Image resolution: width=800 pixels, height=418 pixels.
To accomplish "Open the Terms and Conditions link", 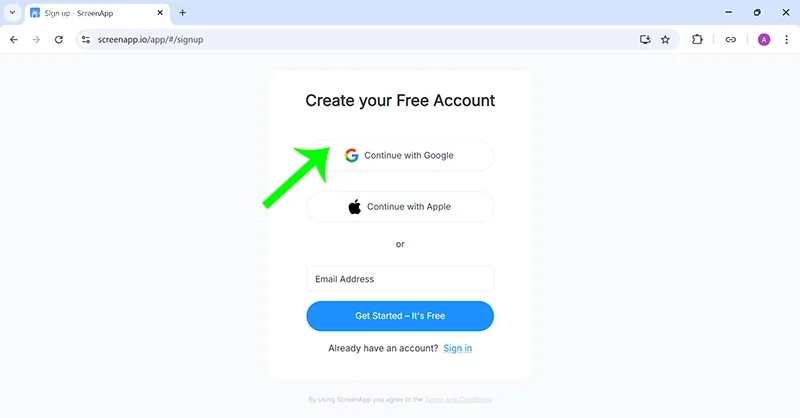I will coord(458,400).
